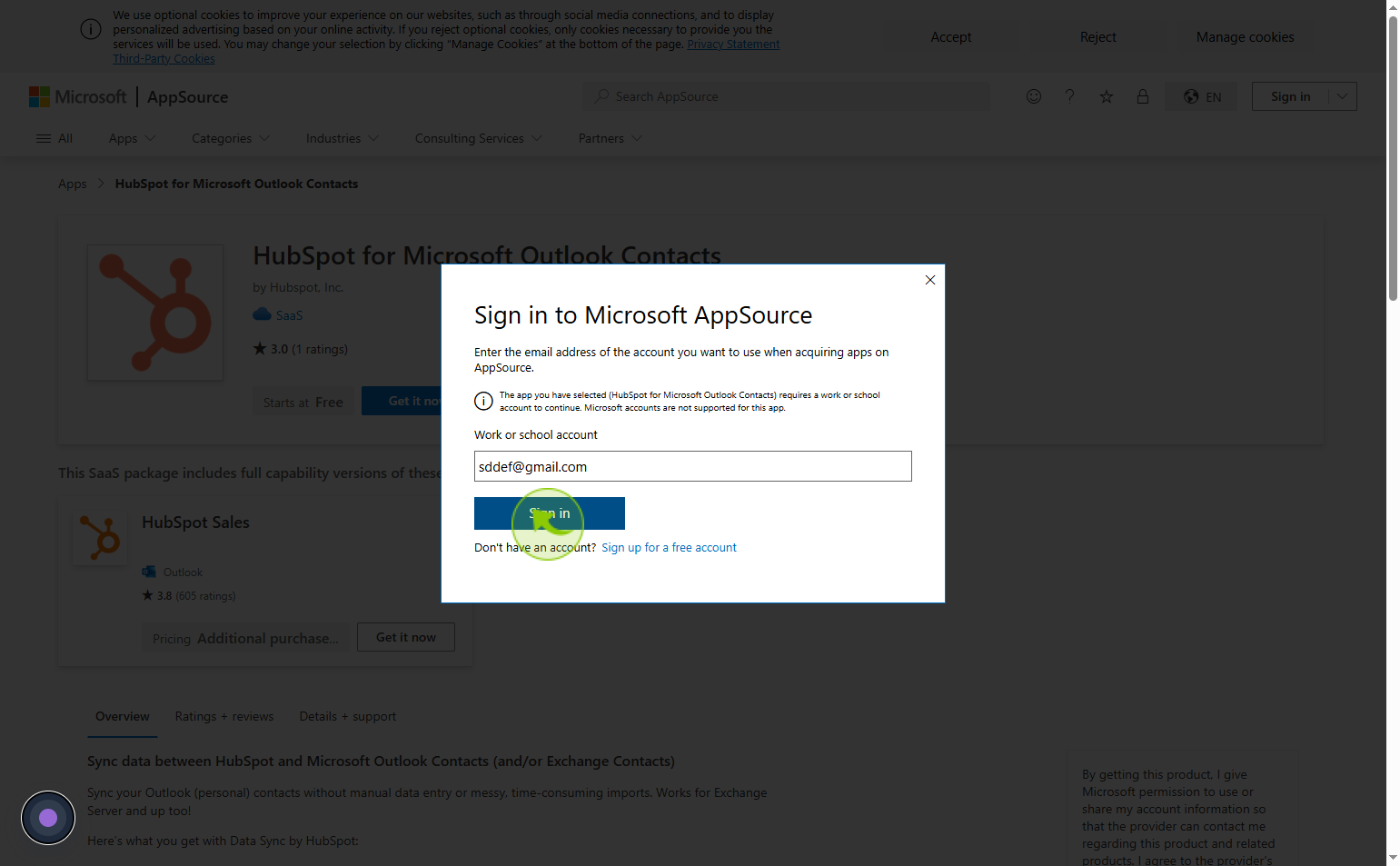Click the HubSpot Sales title
Viewport: 1400px width, 866px height.
tap(195, 523)
